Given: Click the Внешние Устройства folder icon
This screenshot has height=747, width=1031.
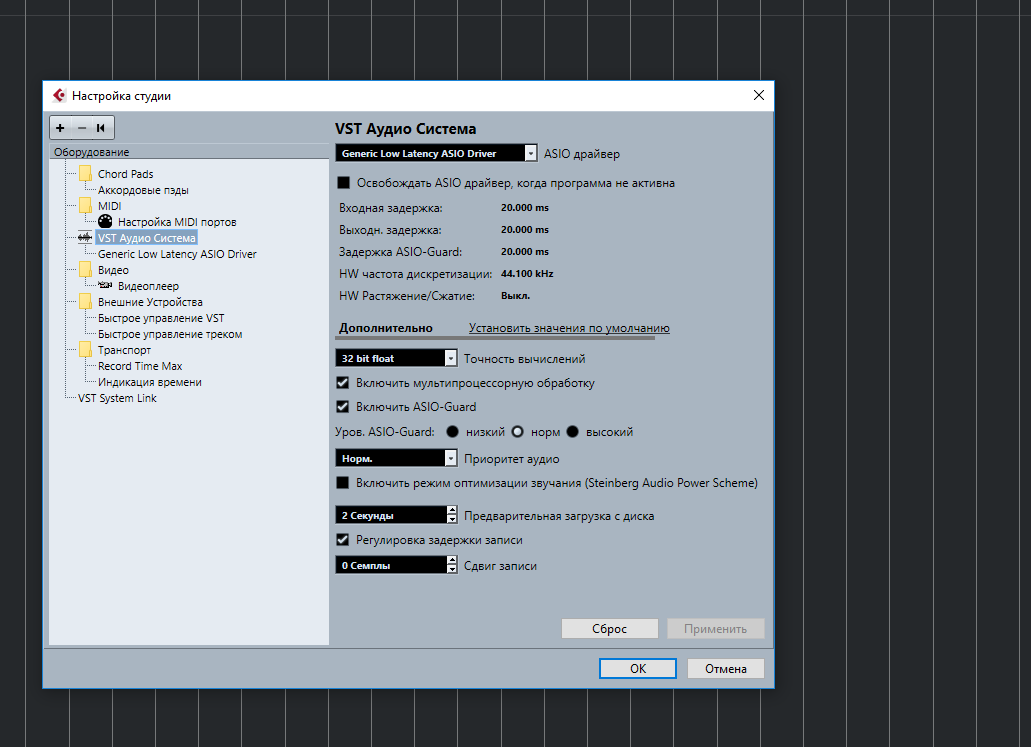Looking at the screenshot, I should (x=85, y=302).
